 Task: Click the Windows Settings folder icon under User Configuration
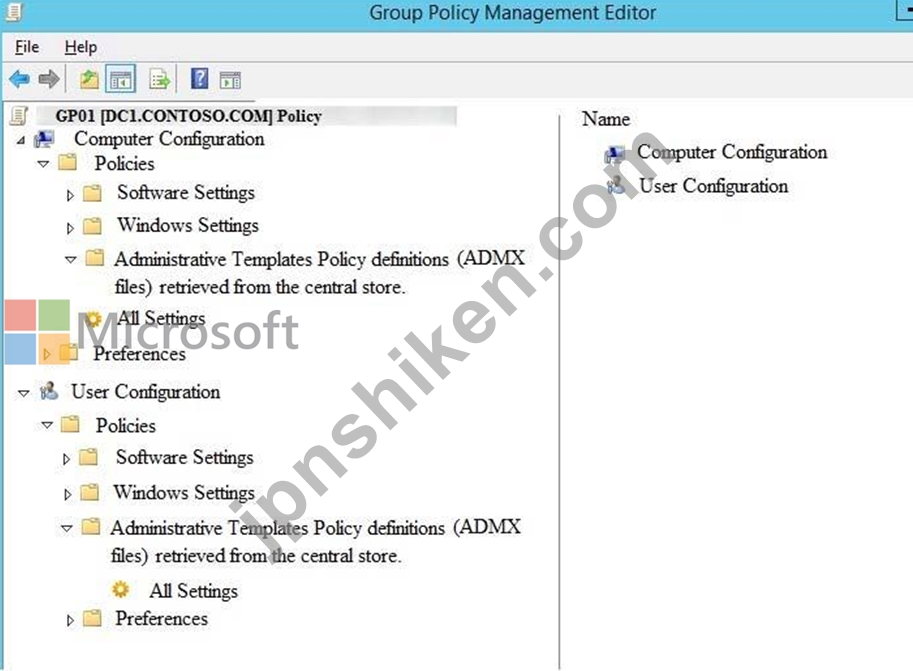point(89,492)
